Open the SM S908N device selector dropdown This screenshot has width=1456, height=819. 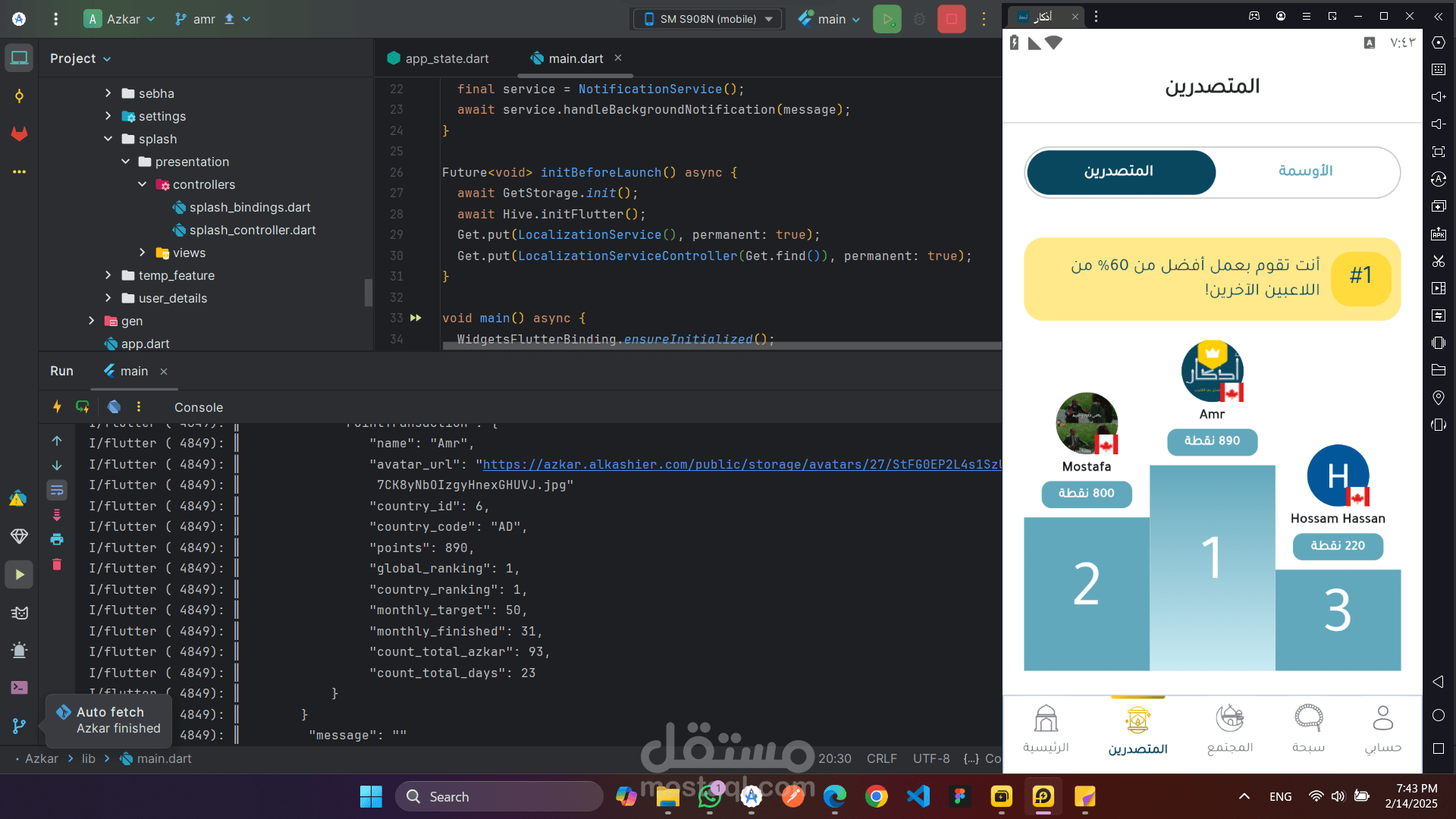(x=708, y=19)
